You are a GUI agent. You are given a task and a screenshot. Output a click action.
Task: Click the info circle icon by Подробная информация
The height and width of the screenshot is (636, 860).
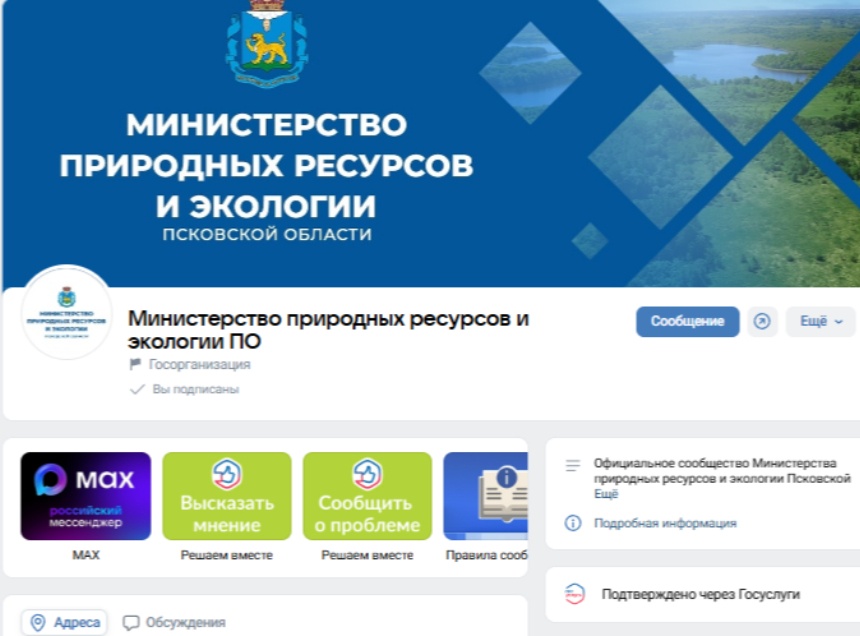[573, 523]
